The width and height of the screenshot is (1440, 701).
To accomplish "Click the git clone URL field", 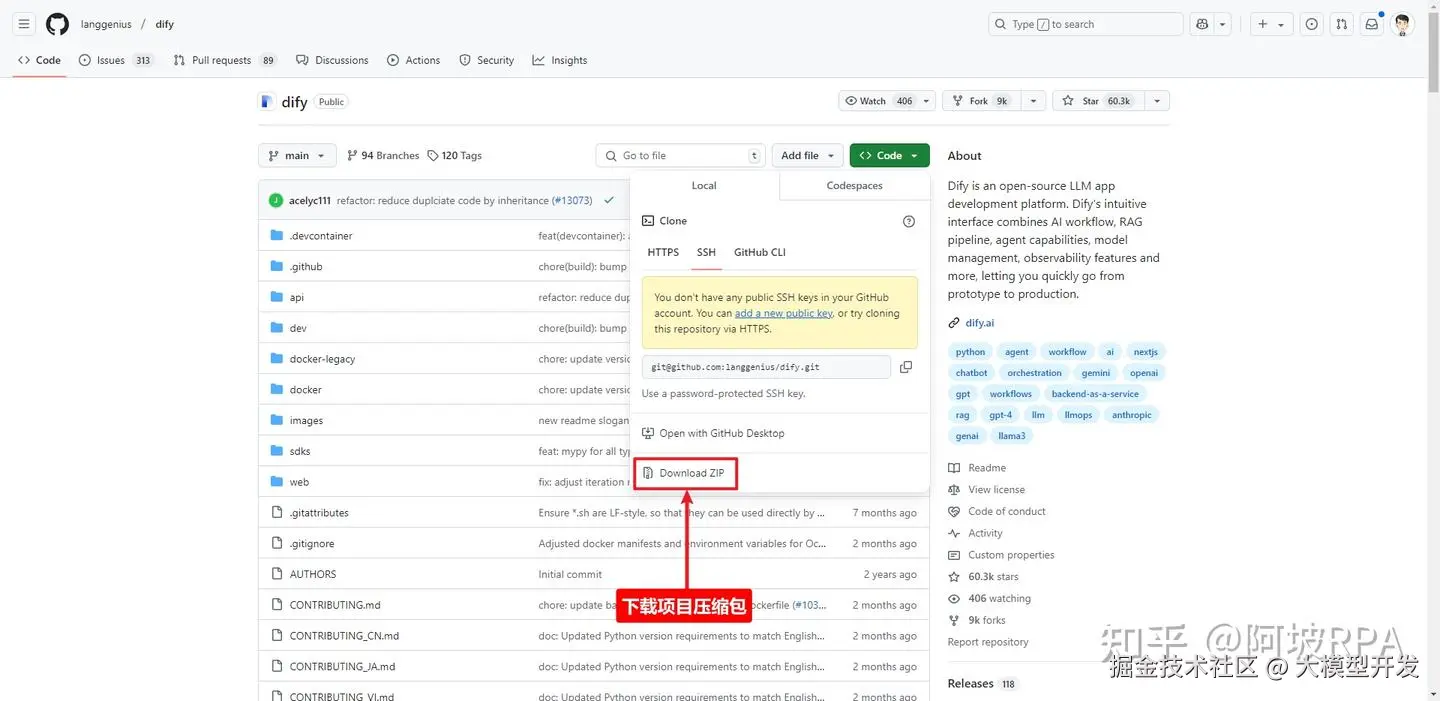I will (766, 367).
